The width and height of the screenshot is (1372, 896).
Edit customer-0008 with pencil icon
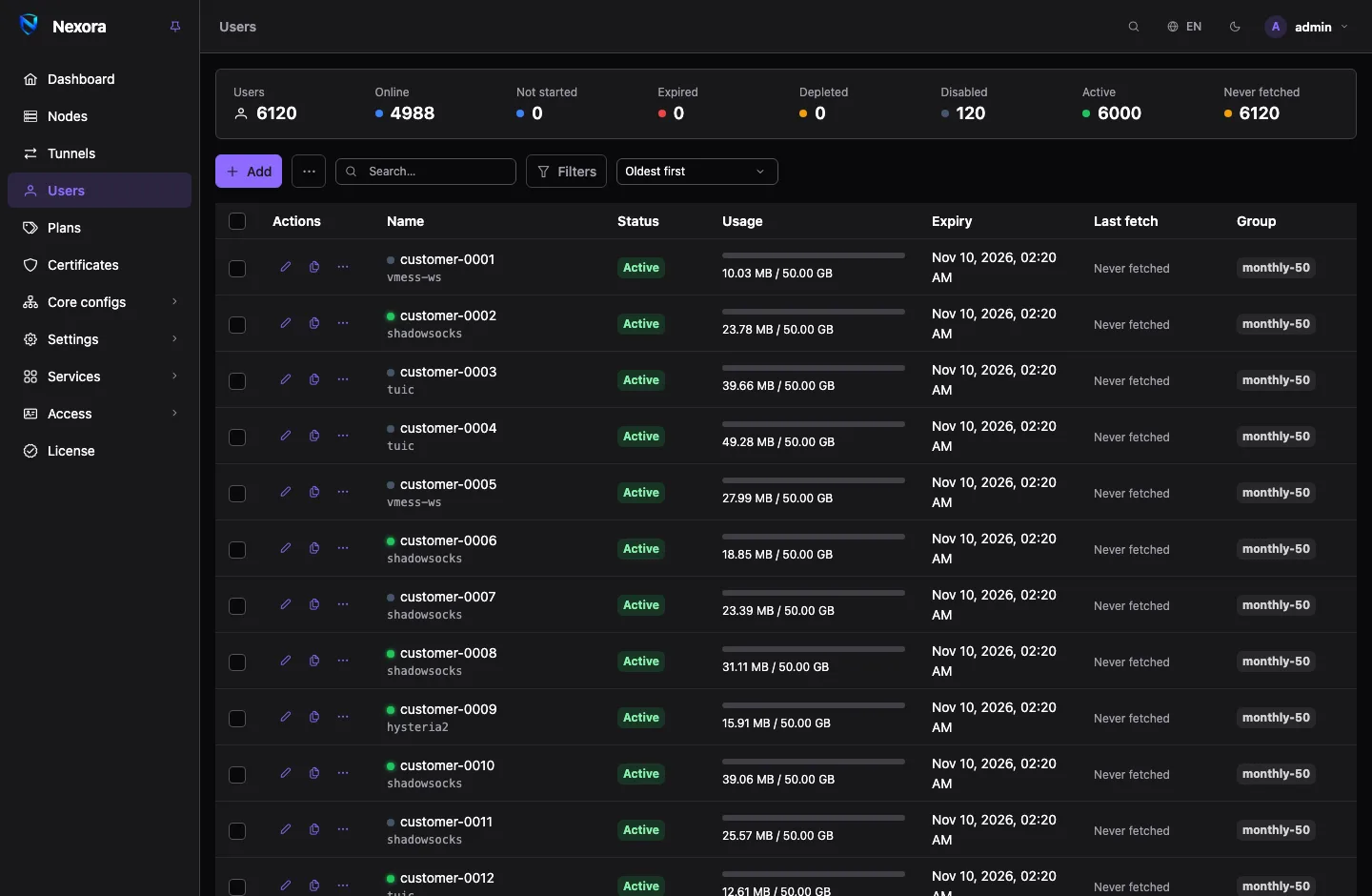pos(286,661)
